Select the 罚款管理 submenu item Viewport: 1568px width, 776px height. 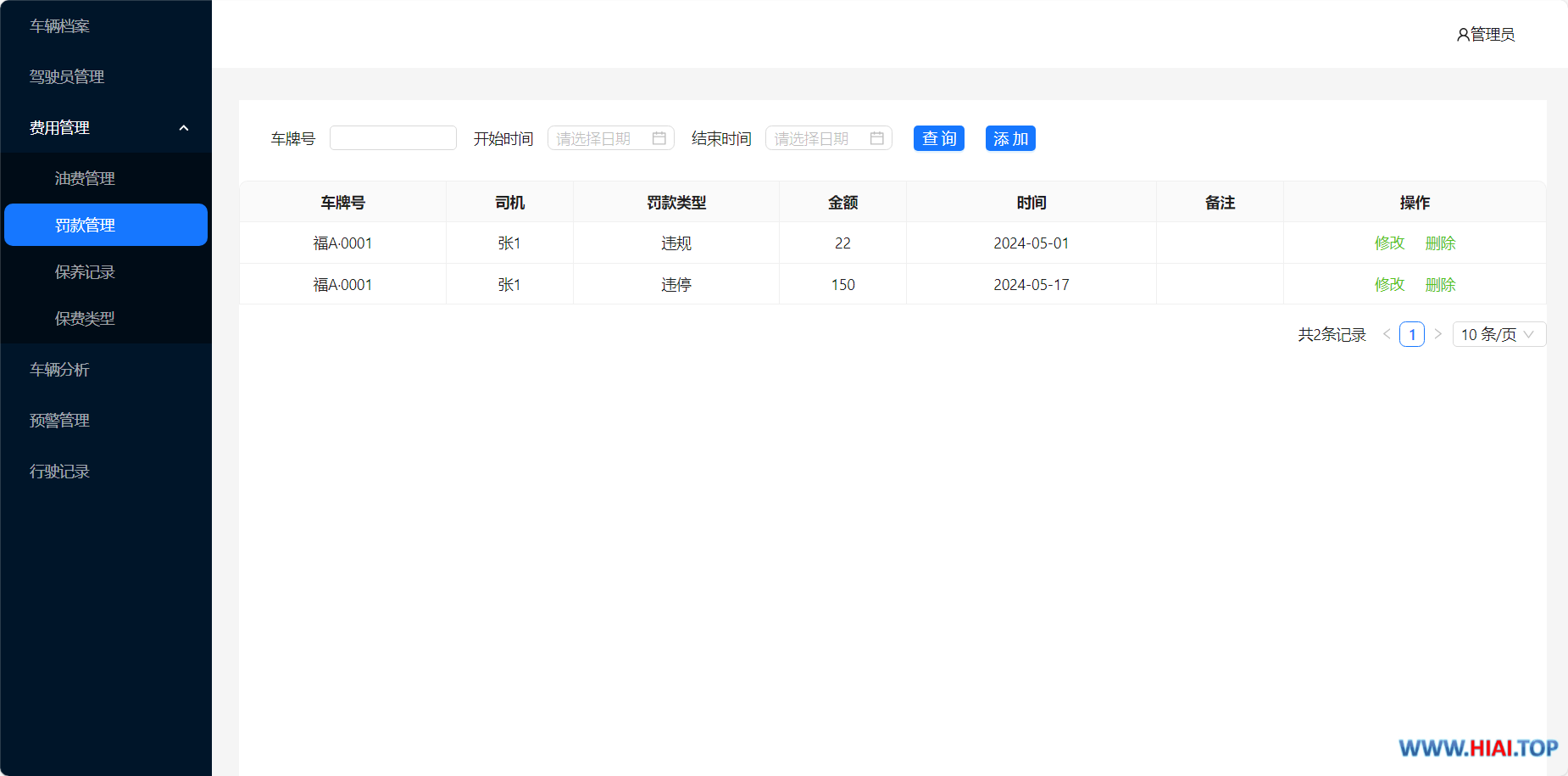[106, 225]
